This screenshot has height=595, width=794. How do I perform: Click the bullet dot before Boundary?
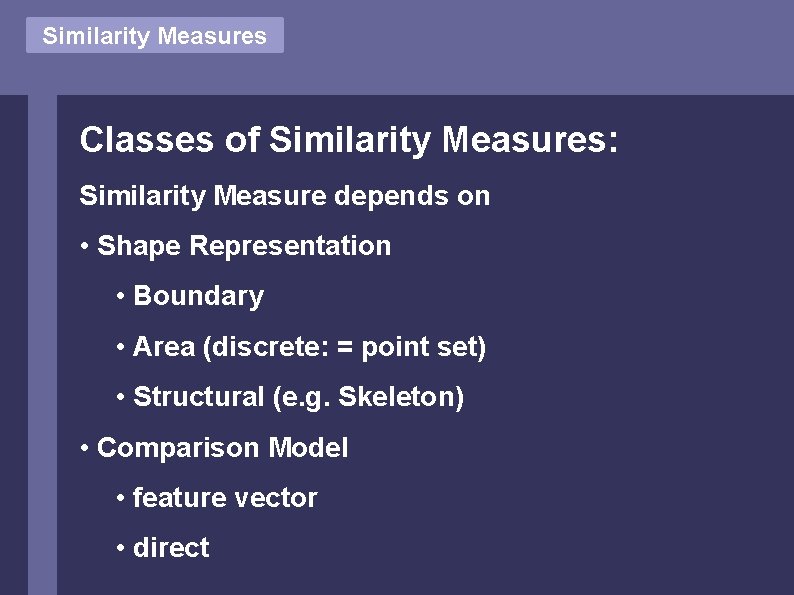click(x=120, y=297)
